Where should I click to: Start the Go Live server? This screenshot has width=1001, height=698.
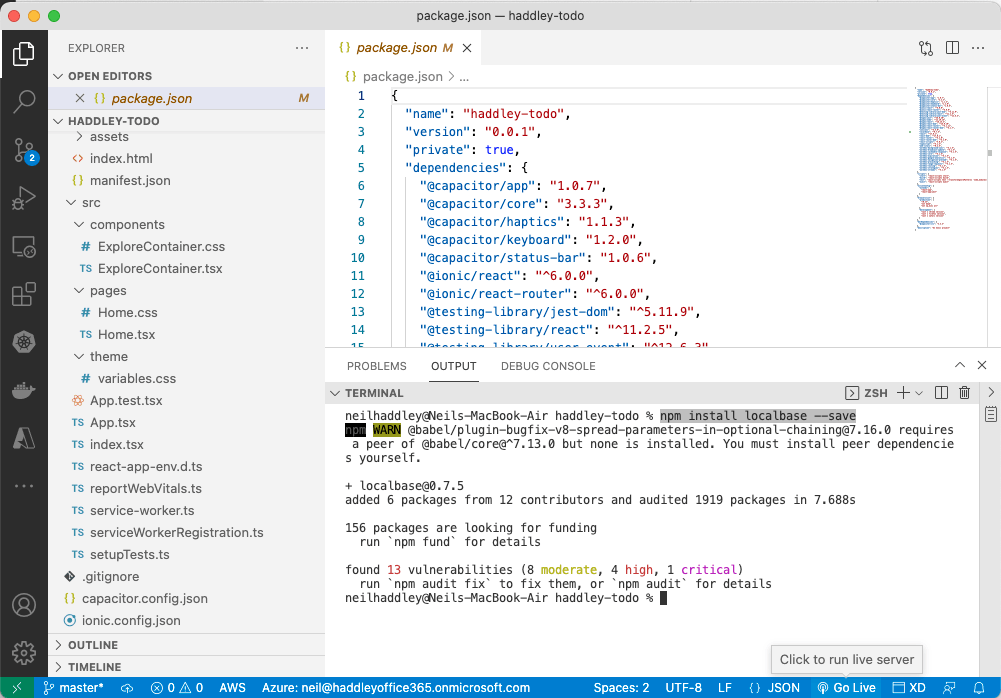pyautogui.click(x=846, y=688)
